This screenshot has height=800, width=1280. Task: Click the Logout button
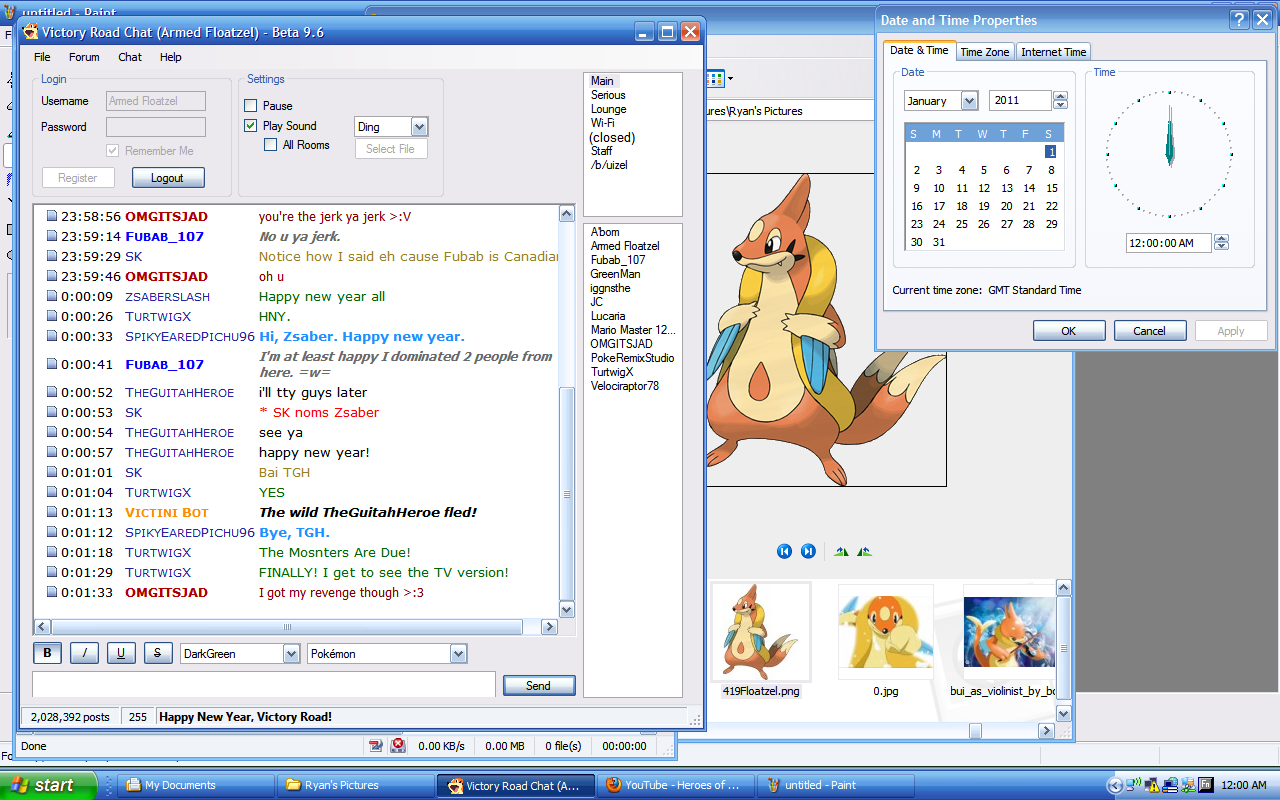click(167, 178)
